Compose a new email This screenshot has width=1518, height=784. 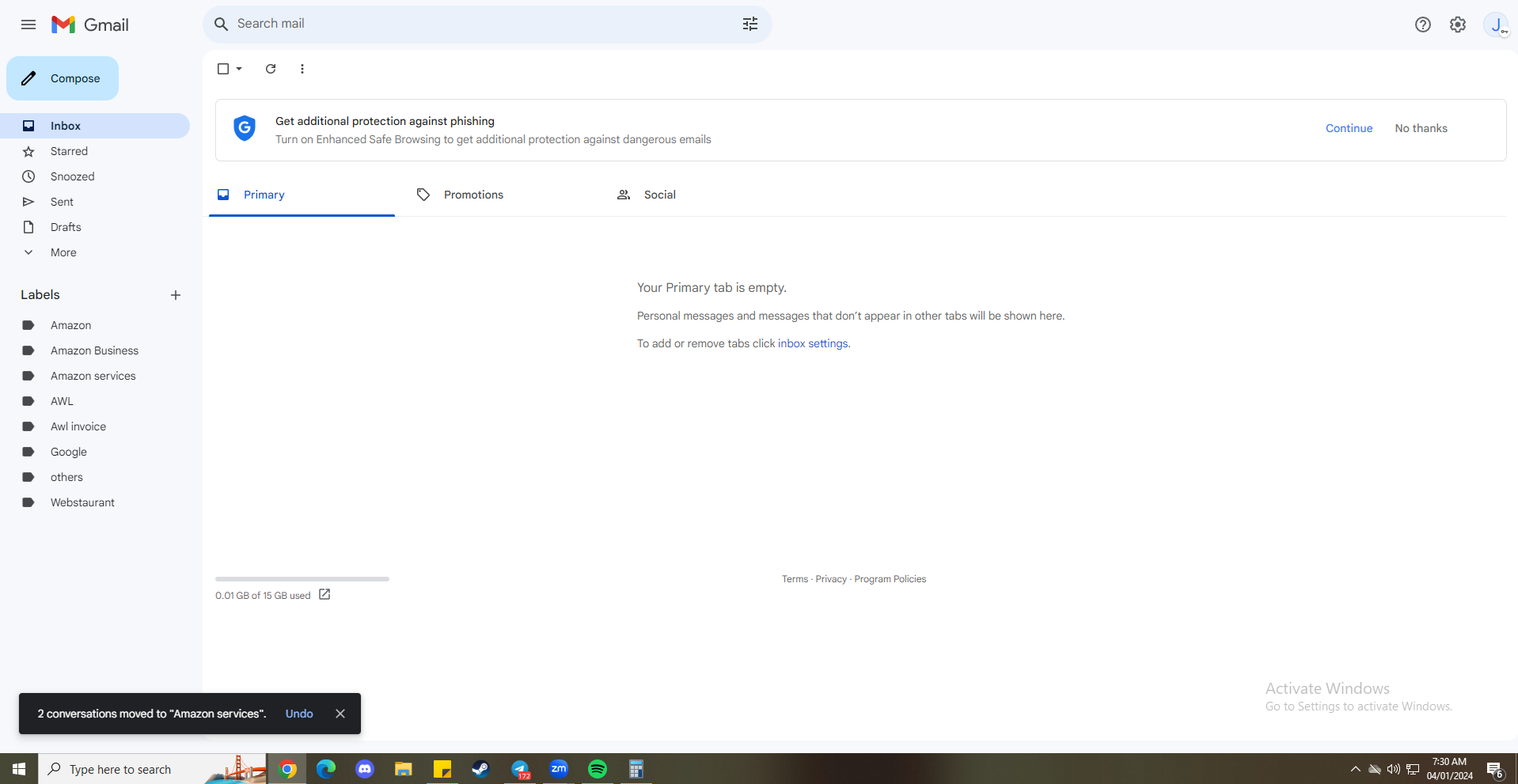pos(63,78)
